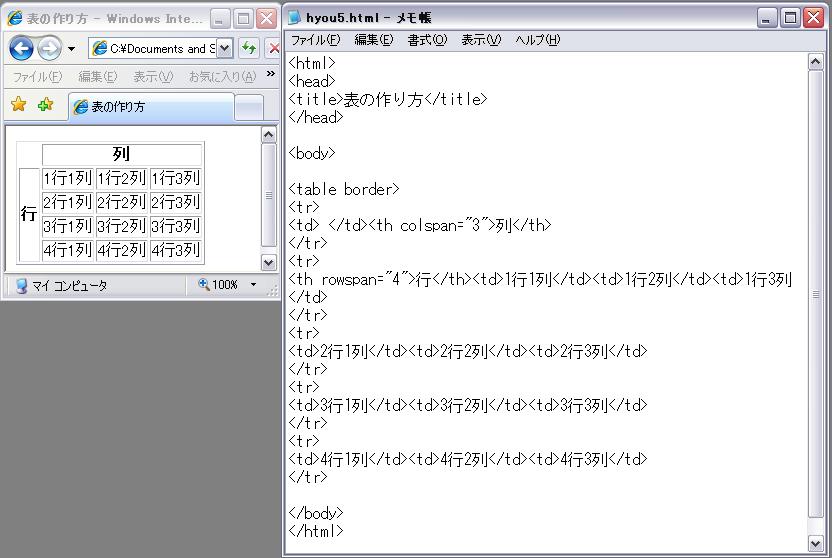Screen dimensions: 832x558
Task: Minimize the Notepad window
Action: [x=766, y=18]
